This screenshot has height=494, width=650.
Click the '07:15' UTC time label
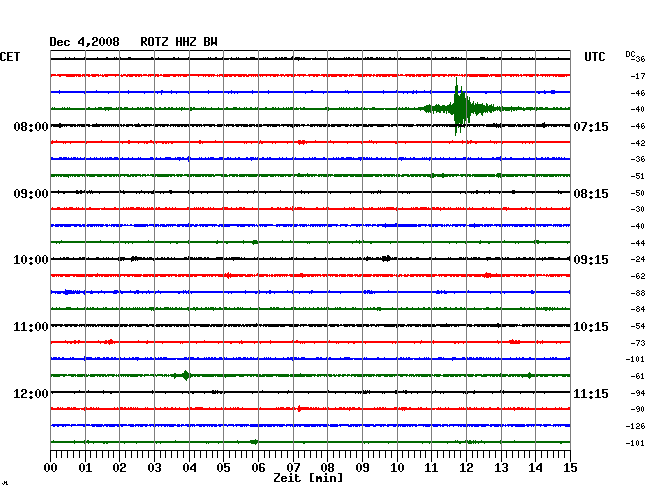pyautogui.click(x=591, y=126)
